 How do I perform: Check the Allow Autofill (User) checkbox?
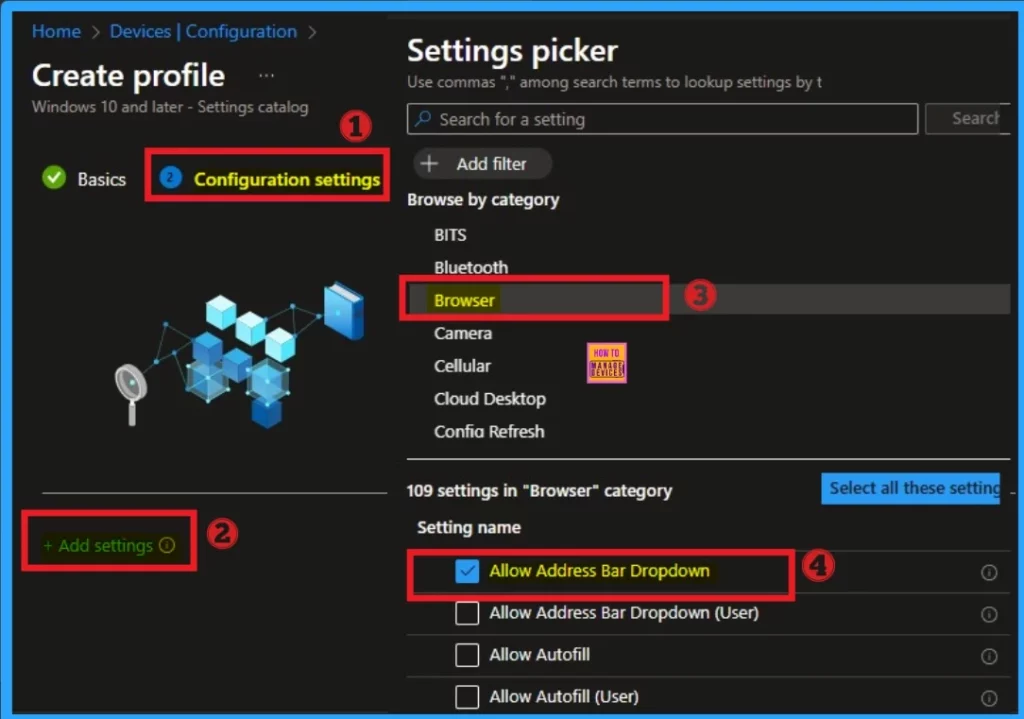click(466, 697)
